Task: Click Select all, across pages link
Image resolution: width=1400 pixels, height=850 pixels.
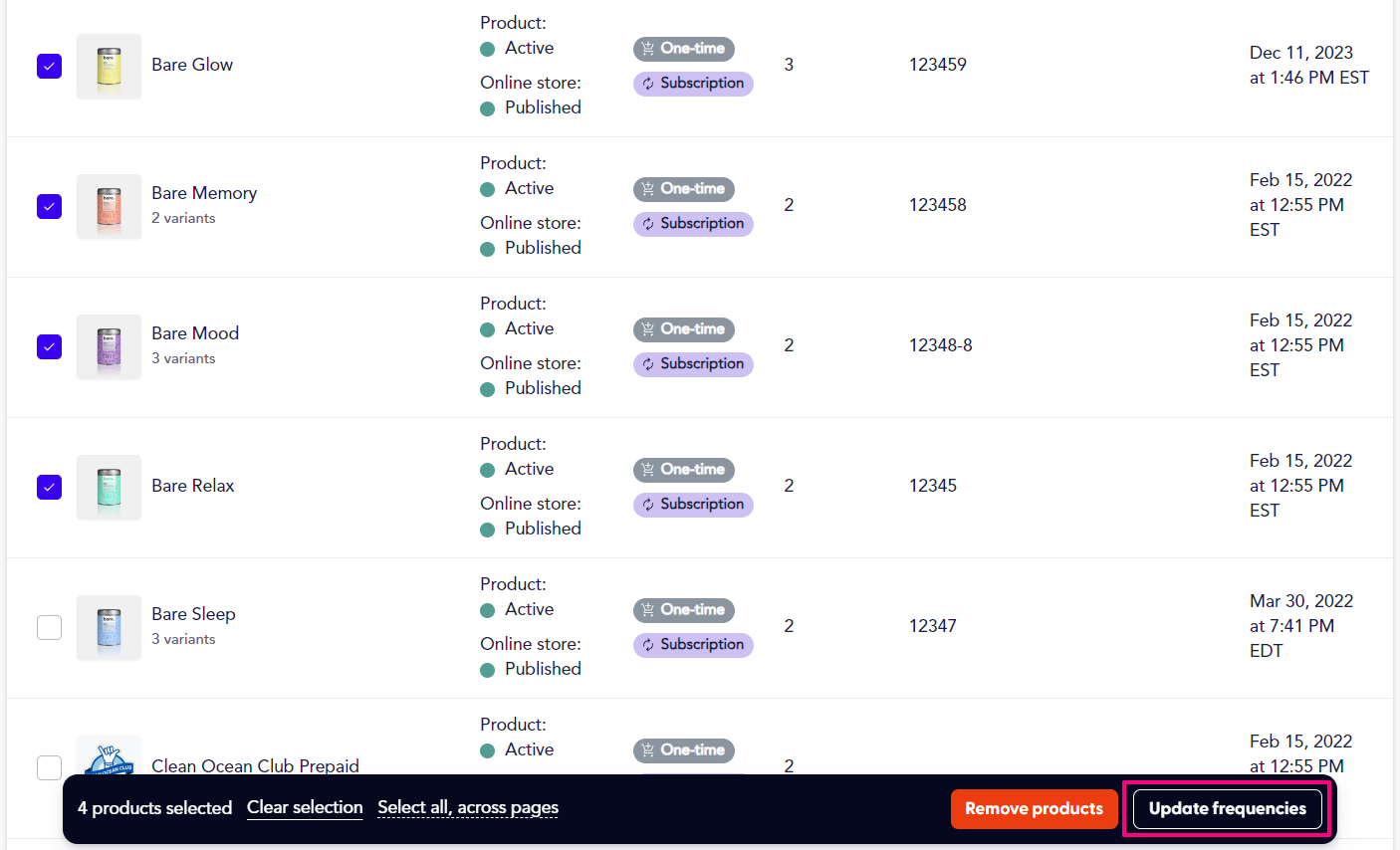Action: tap(468, 807)
